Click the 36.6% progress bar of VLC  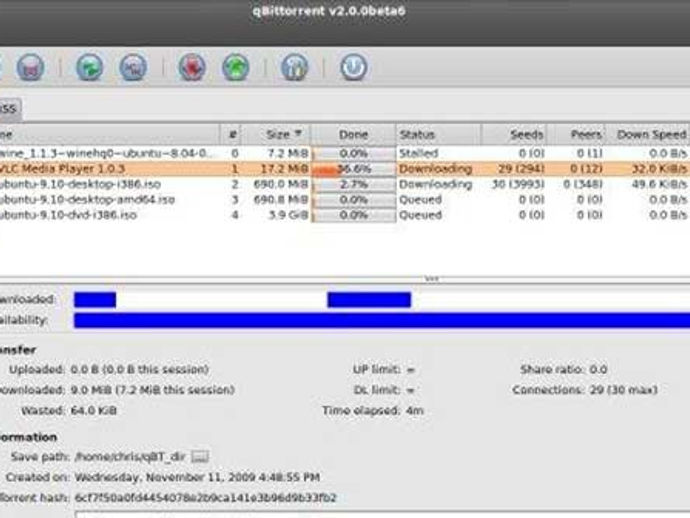pos(354,169)
